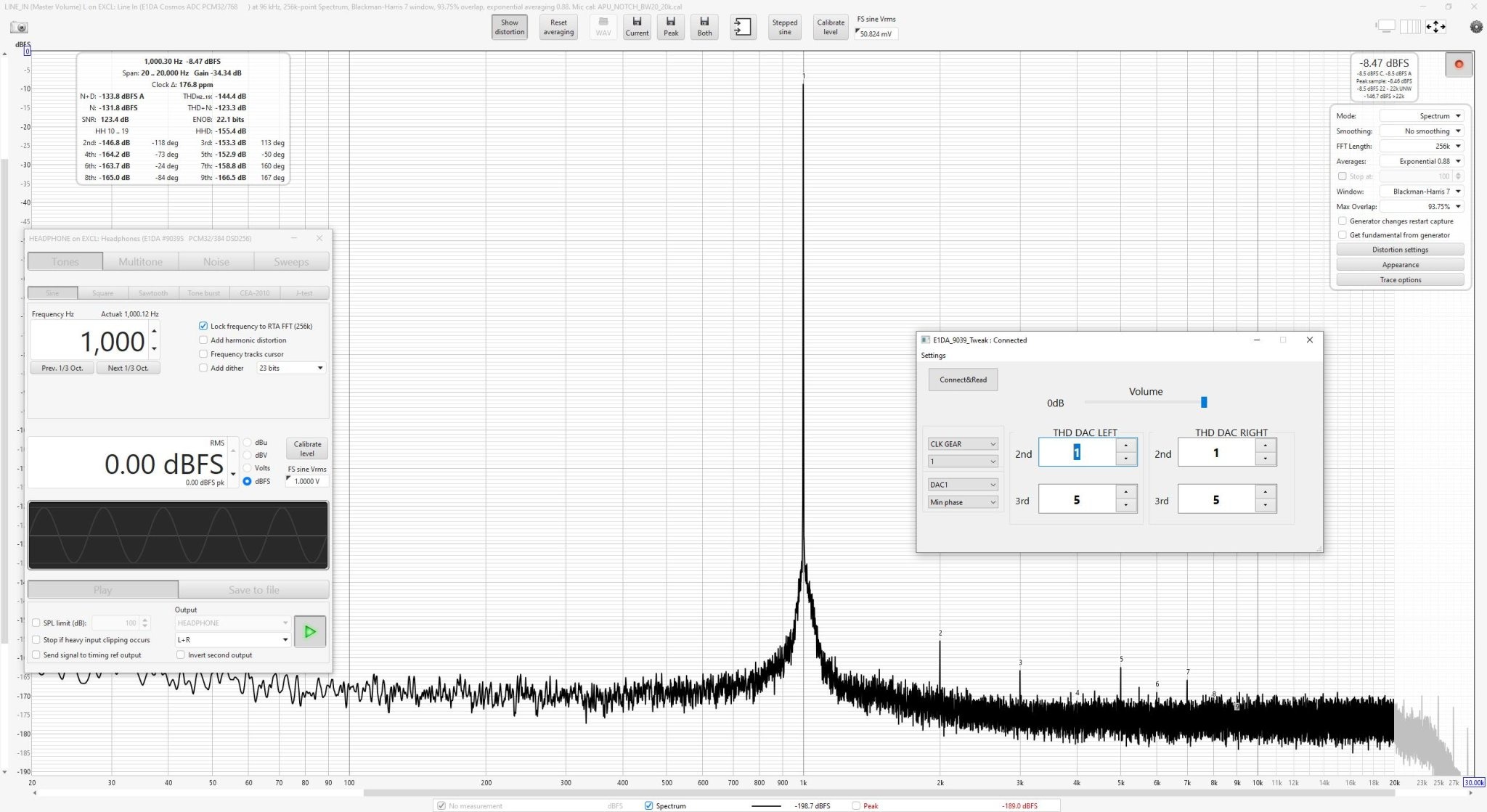This screenshot has width=1487, height=812.
Task: Open dither 23 bits dropdown
Action: 291,368
